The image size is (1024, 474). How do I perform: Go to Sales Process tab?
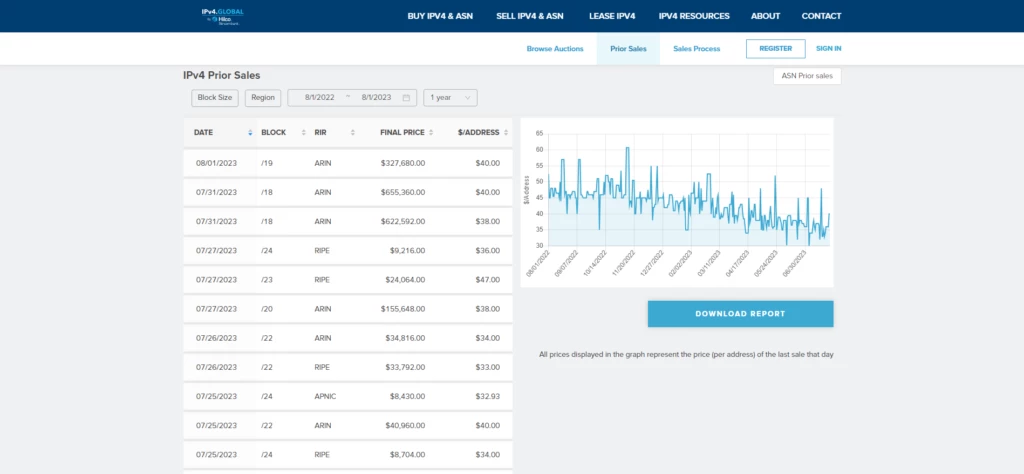pos(696,49)
